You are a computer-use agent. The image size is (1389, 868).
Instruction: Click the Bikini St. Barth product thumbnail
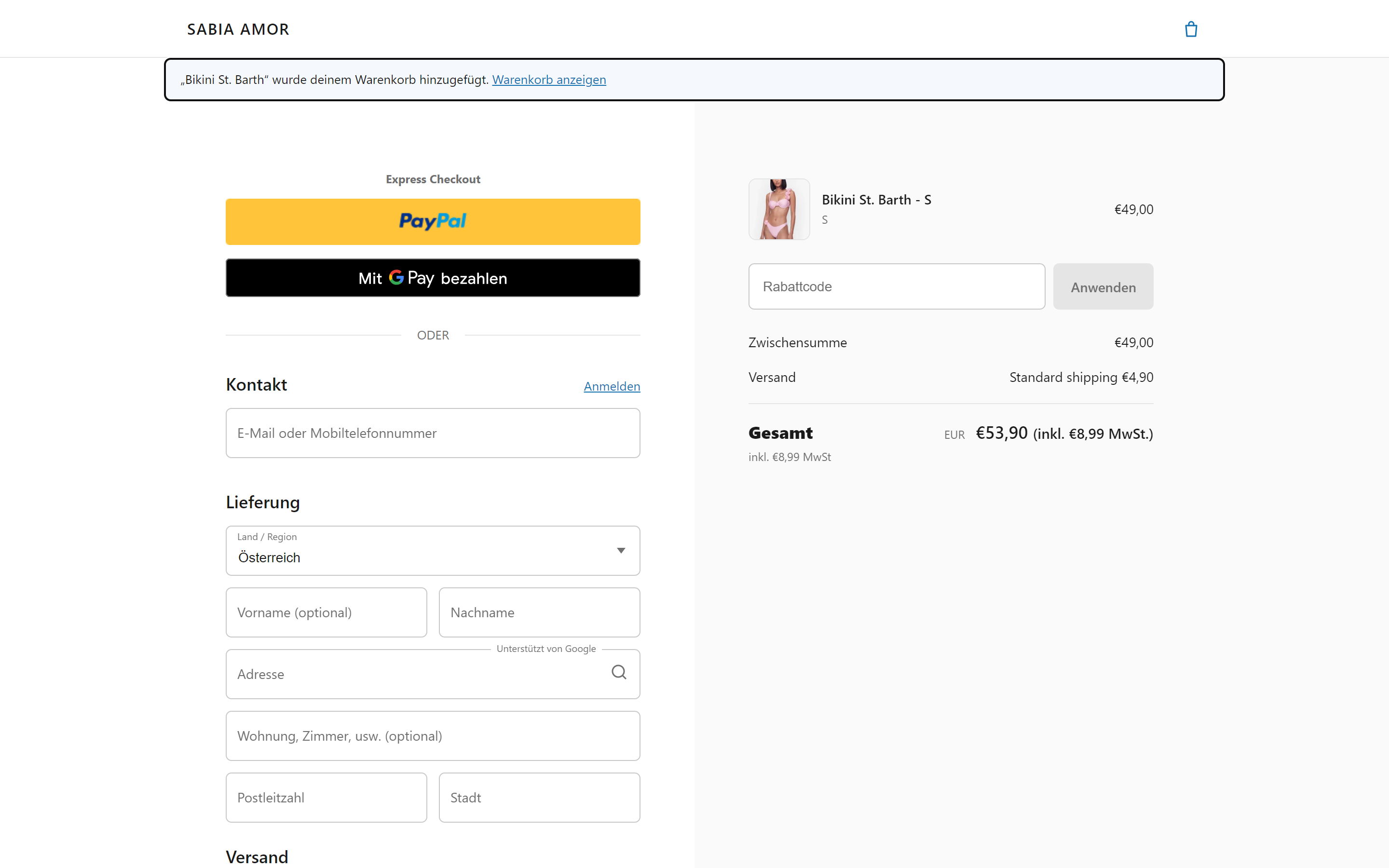[779, 209]
